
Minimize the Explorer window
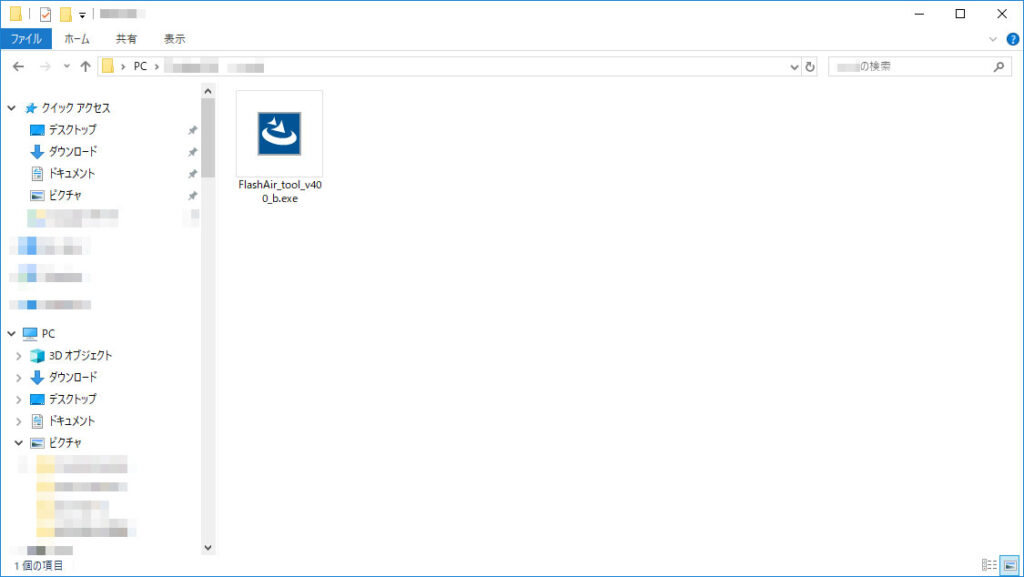pyautogui.click(x=920, y=14)
